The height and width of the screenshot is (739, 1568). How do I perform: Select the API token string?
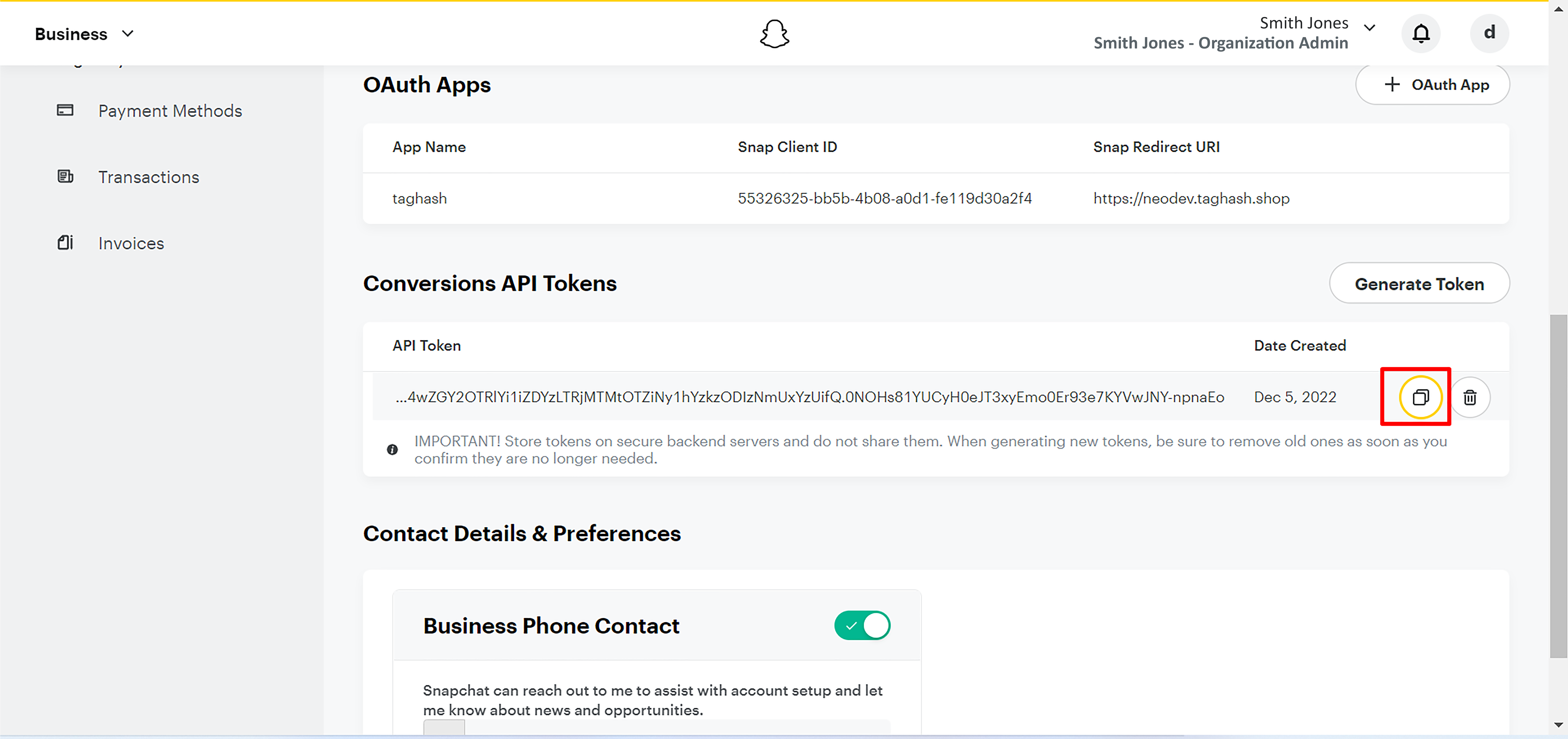tap(809, 397)
